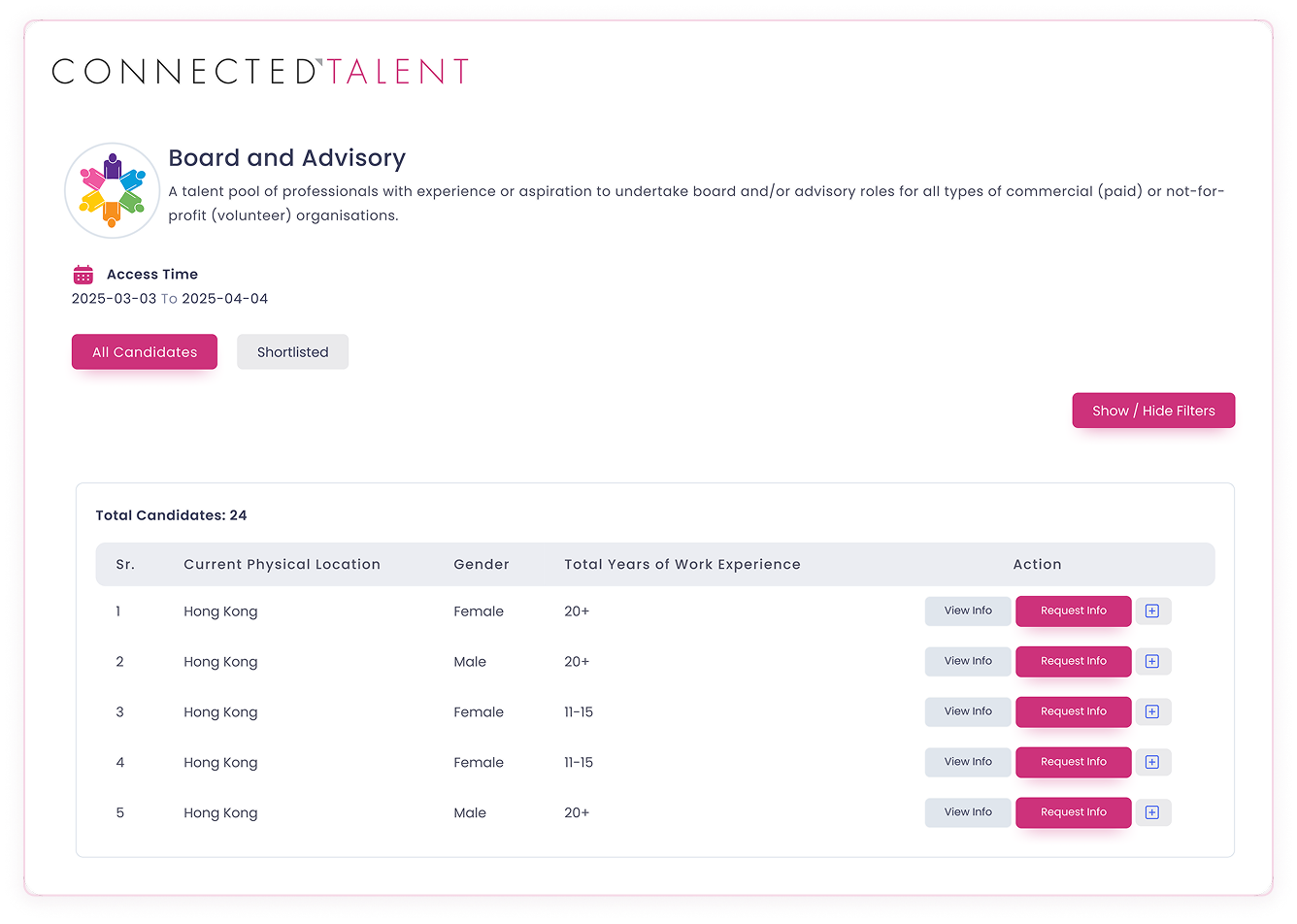Click View Info for candidate 3
The width and height of the screenshot is (1297, 924).
[x=967, y=711]
